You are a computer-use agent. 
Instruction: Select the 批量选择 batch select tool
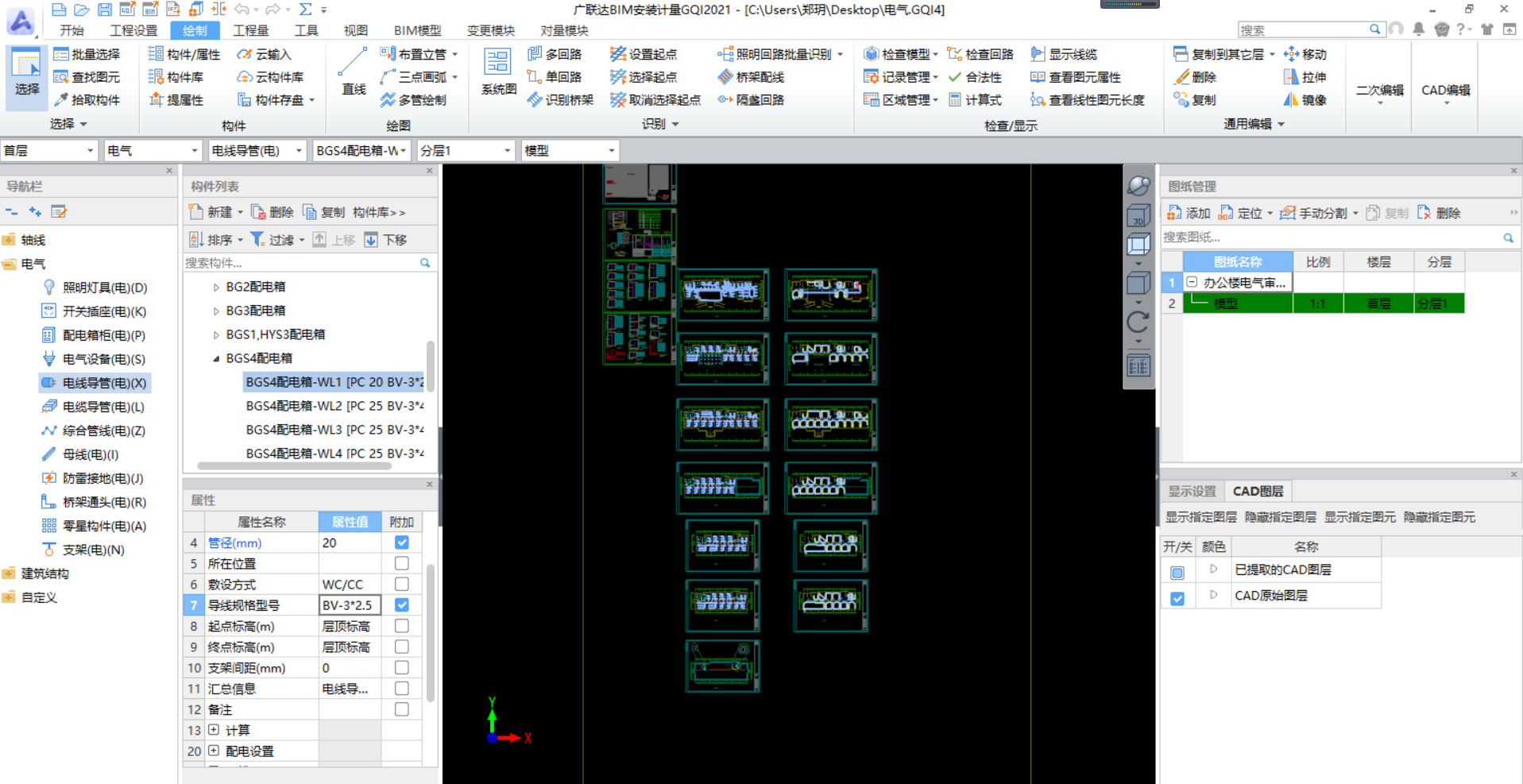pos(87,54)
